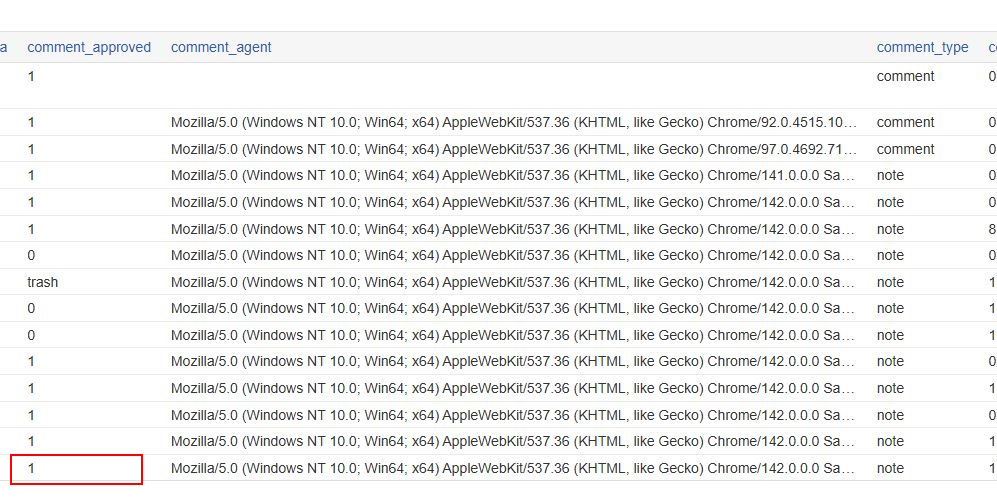Click the comment_agent column header
This screenshot has width=997, height=500.
pos(221,47)
